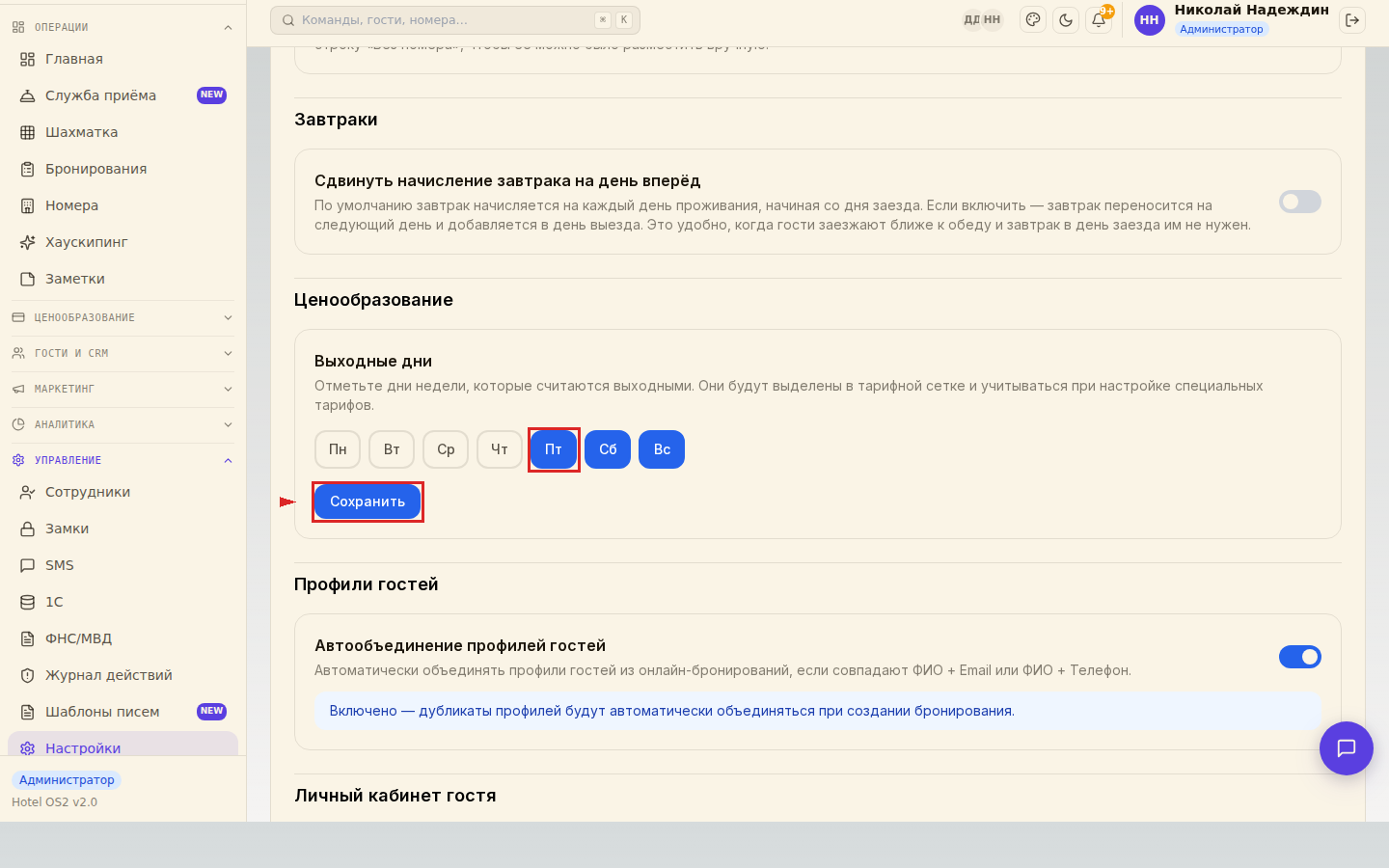Click the Бронирования clipboard icon
The width and height of the screenshot is (1389, 868).
tap(27, 169)
